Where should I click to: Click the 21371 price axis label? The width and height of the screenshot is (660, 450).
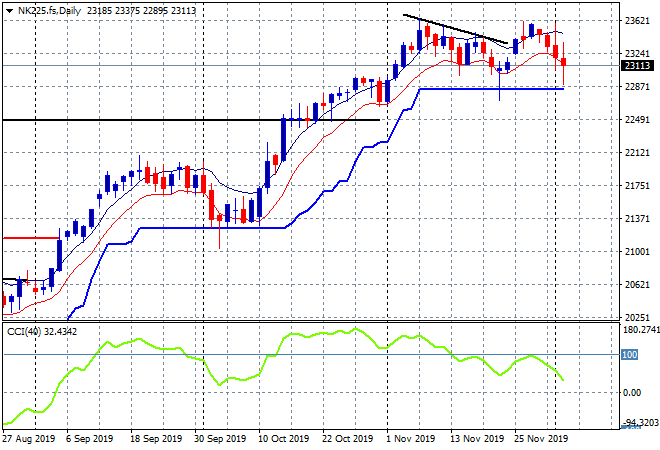[x=637, y=218]
